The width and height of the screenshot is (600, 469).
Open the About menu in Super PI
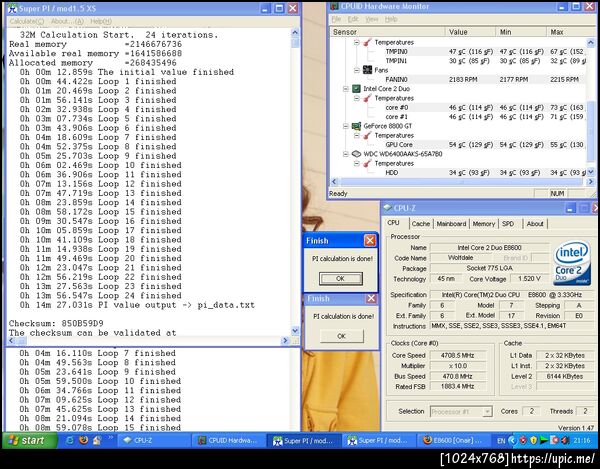67,21
